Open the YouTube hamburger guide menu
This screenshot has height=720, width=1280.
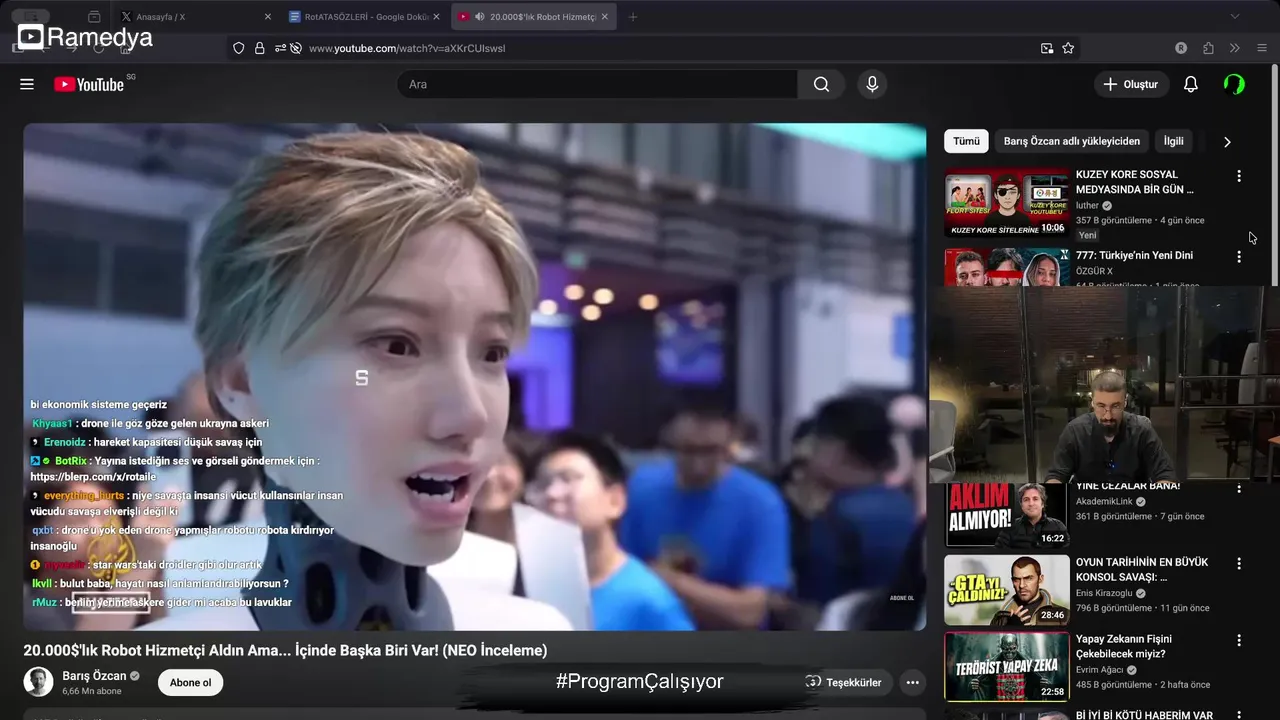tap(27, 84)
